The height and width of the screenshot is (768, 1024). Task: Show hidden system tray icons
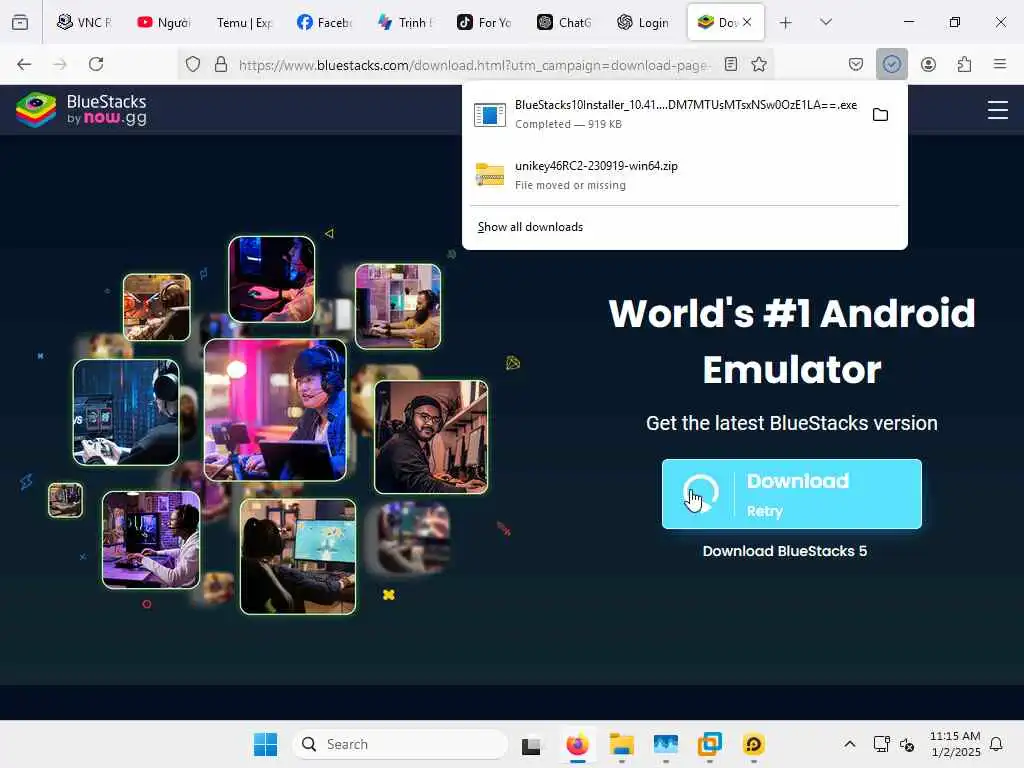point(850,744)
